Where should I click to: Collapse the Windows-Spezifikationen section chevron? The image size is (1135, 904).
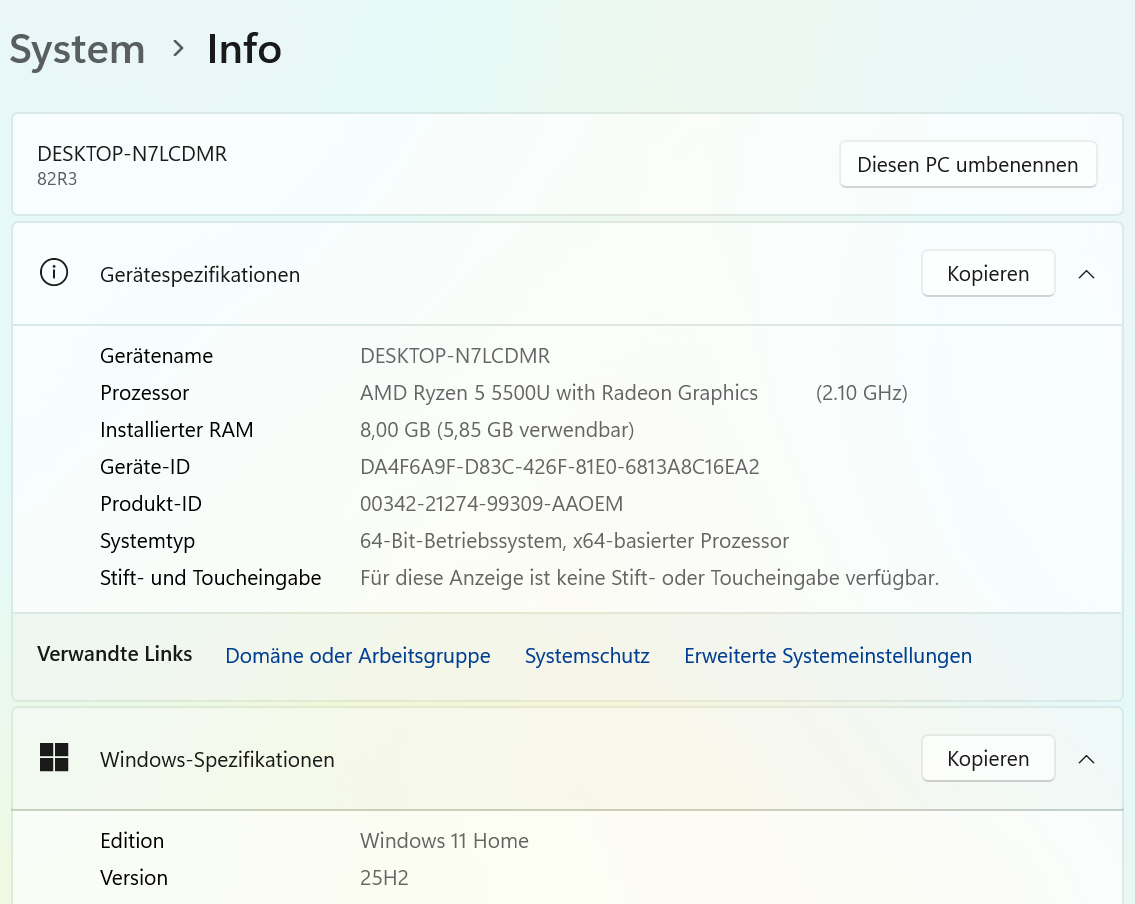coord(1086,759)
